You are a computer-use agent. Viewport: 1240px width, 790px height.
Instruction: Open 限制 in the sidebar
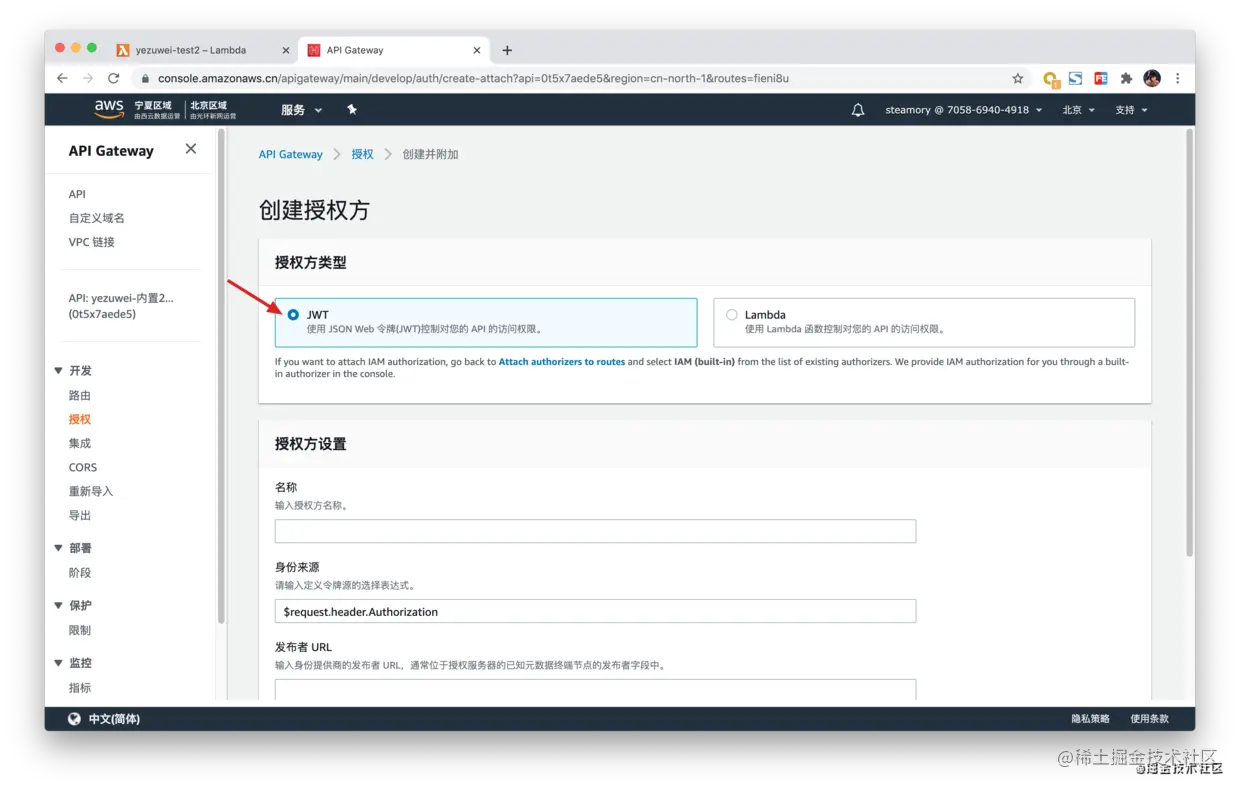pos(80,630)
